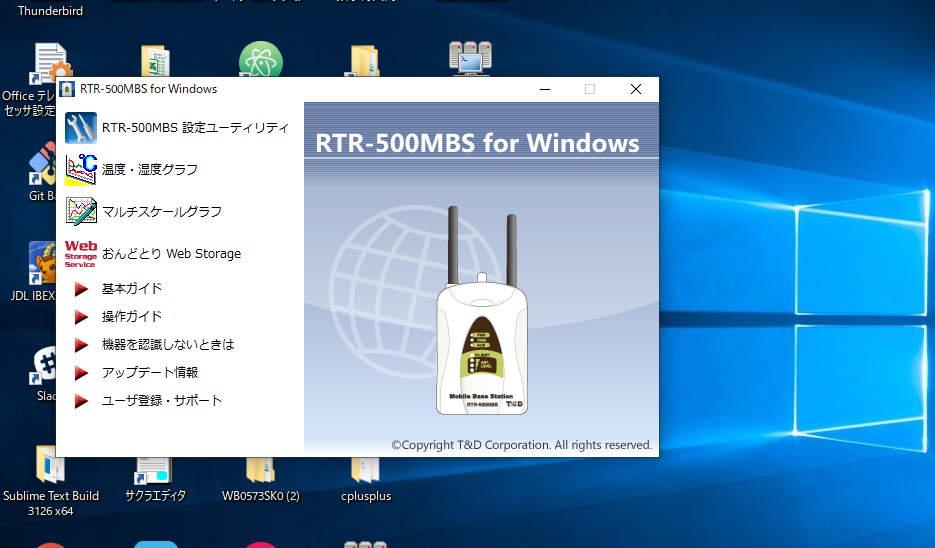This screenshot has height=548, width=935.
Task: Click the red arrow beside 基本ガイド
Action: 81,289
